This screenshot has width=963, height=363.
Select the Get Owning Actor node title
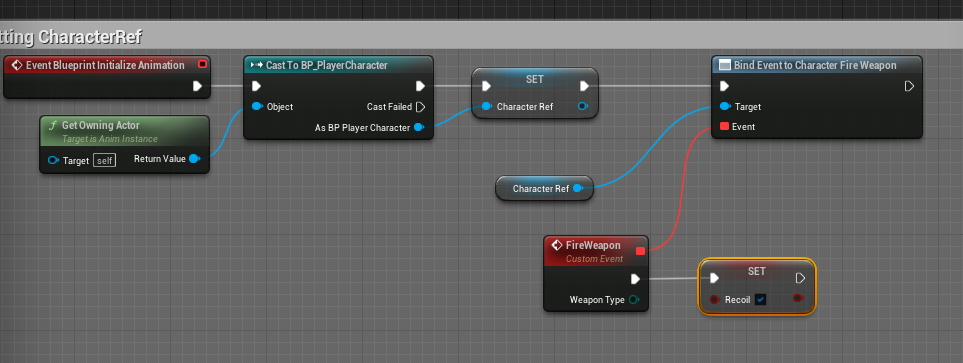[x=100, y=125]
